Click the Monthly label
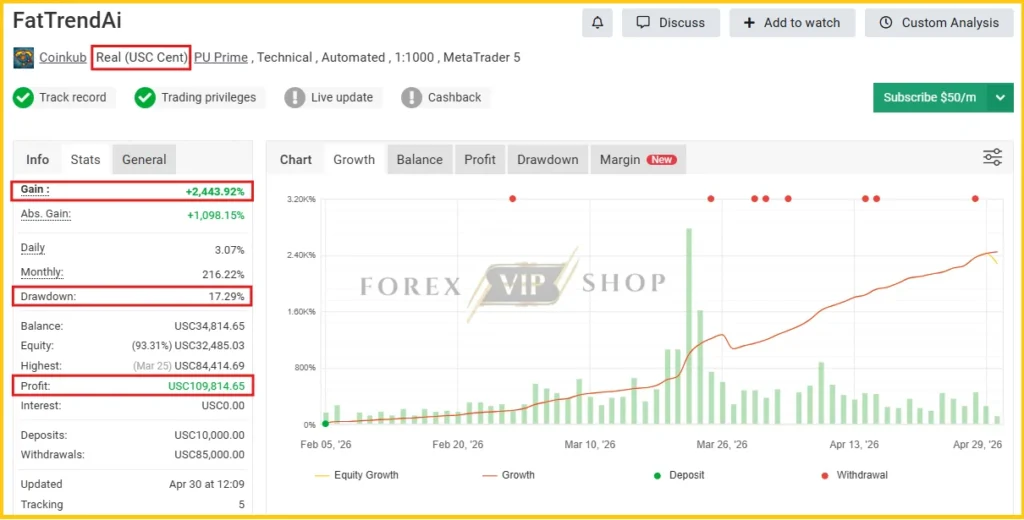 coord(42,272)
